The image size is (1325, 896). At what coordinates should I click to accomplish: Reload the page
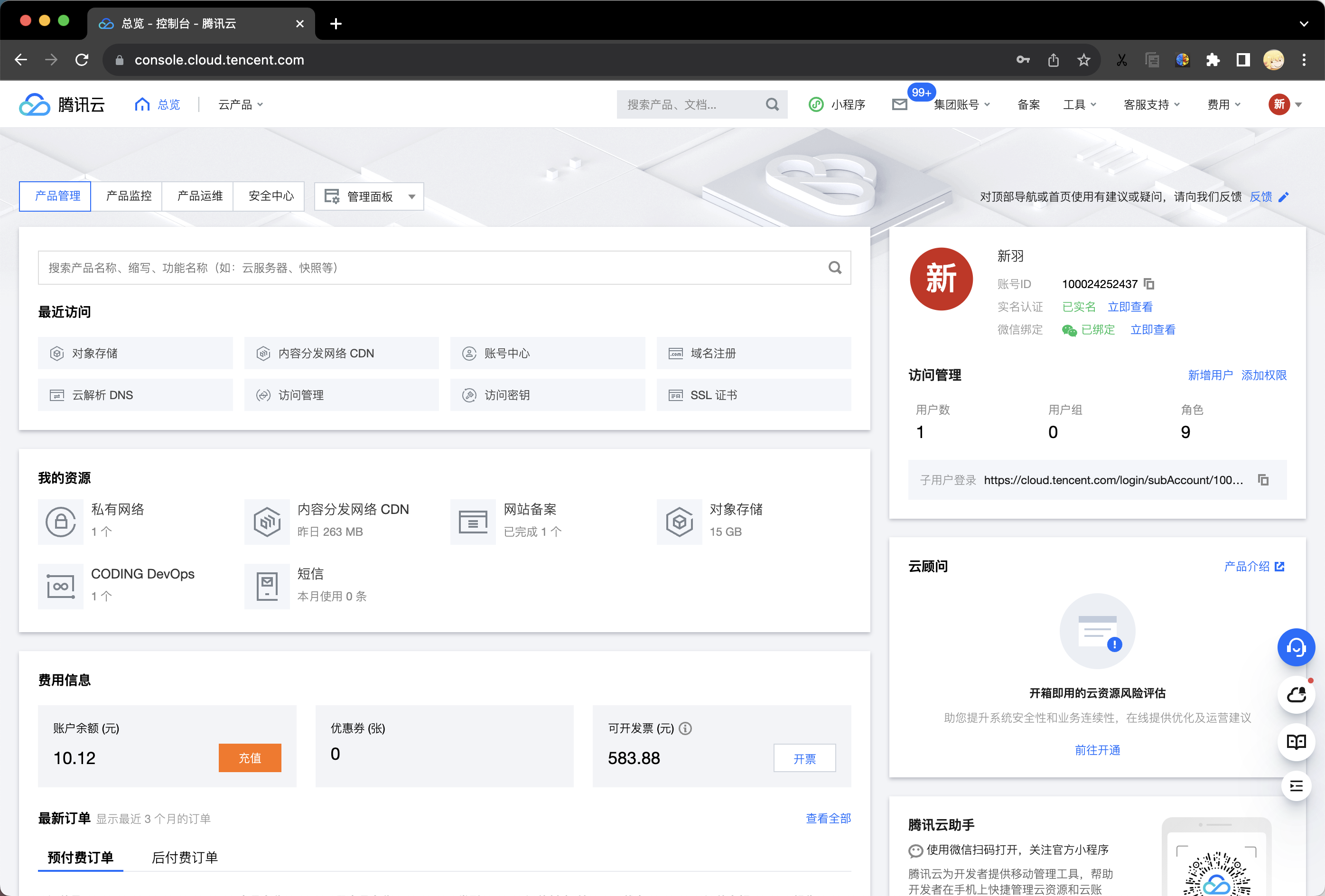82,60
